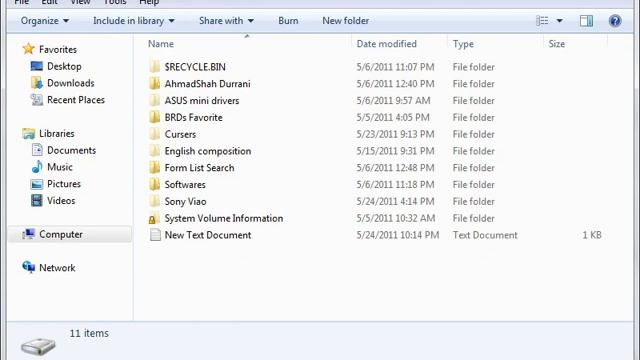Click the AhmadShah Durrani folder icon
The image size is (640, 360).
155,83
